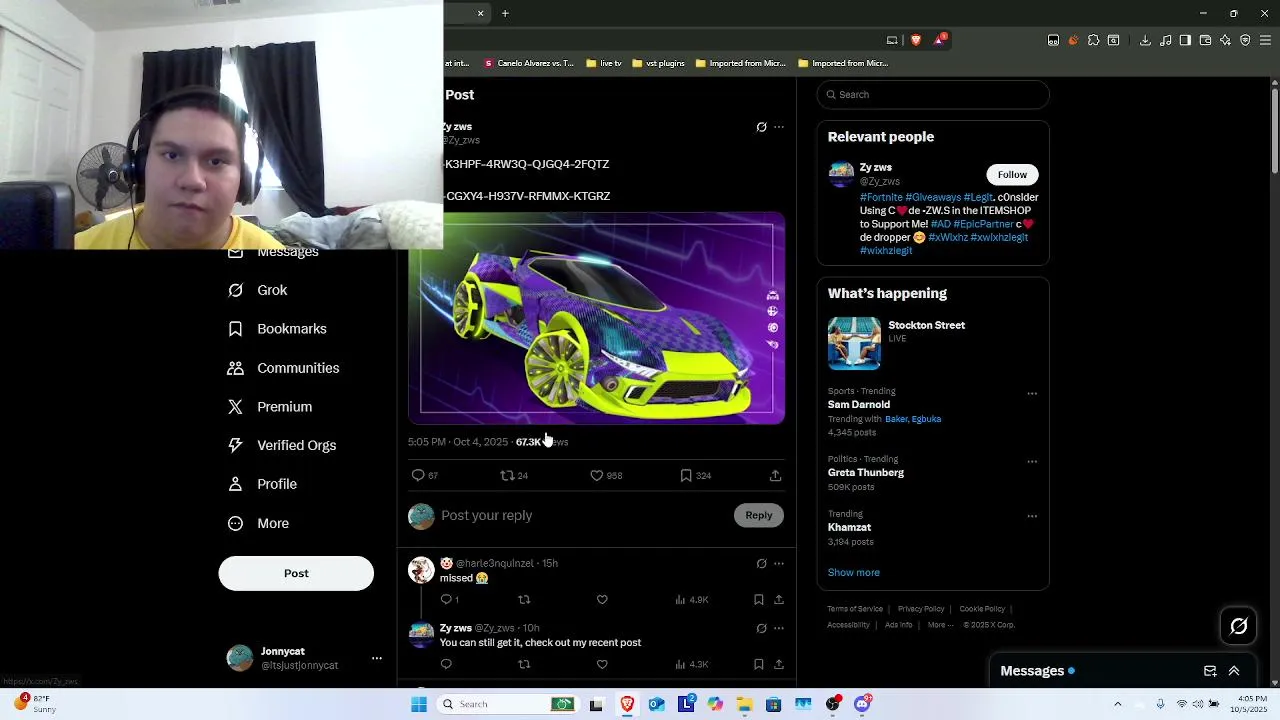Screen dimensions: 1280x720
Task: Click the Reply button beside reply field
Action: tap(759, 515)
